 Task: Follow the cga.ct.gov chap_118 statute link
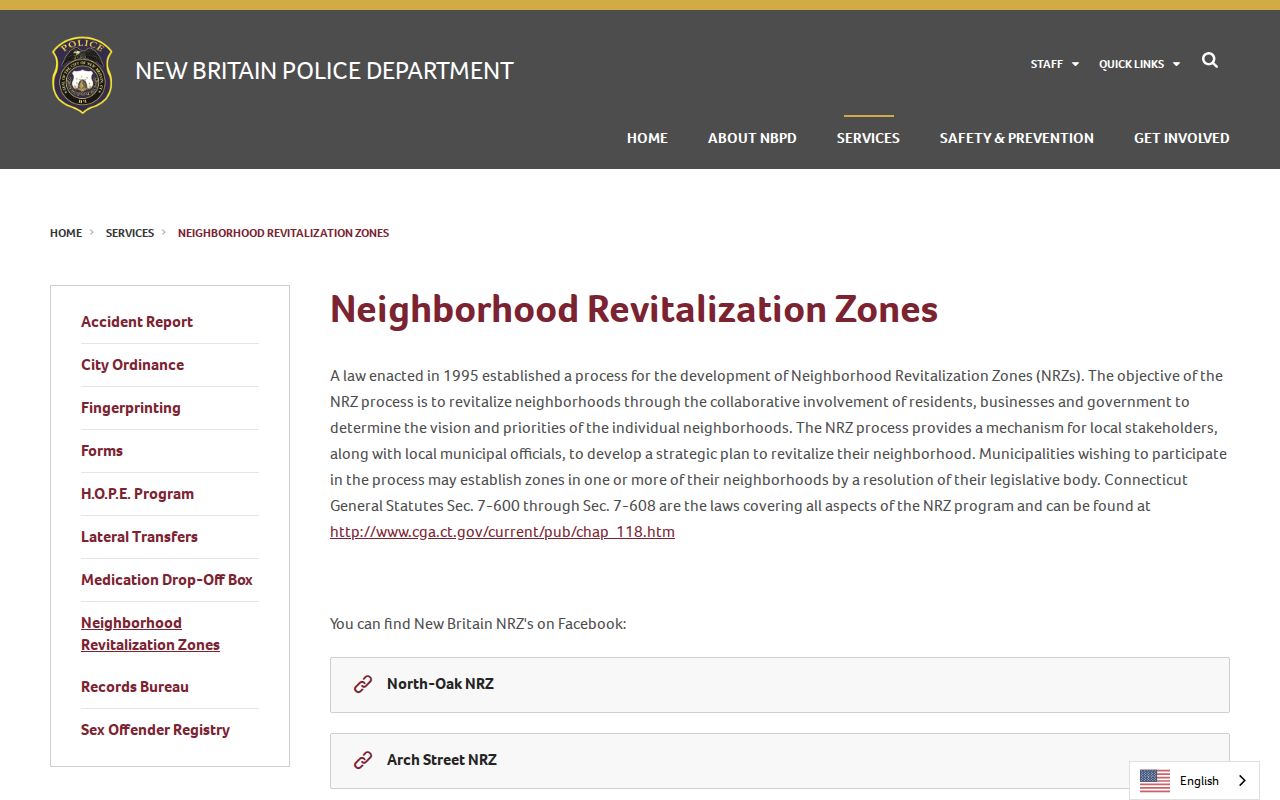(x=502, y=532)
